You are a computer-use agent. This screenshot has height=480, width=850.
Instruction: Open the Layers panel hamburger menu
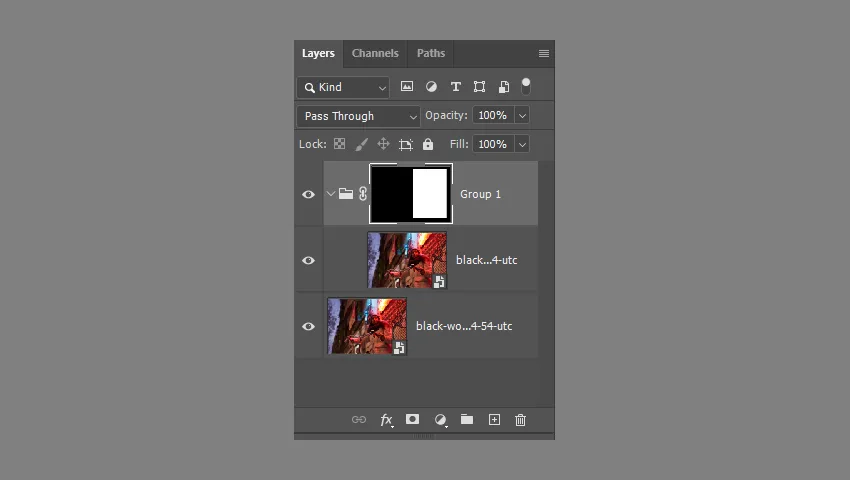click(x=543, y=53)
